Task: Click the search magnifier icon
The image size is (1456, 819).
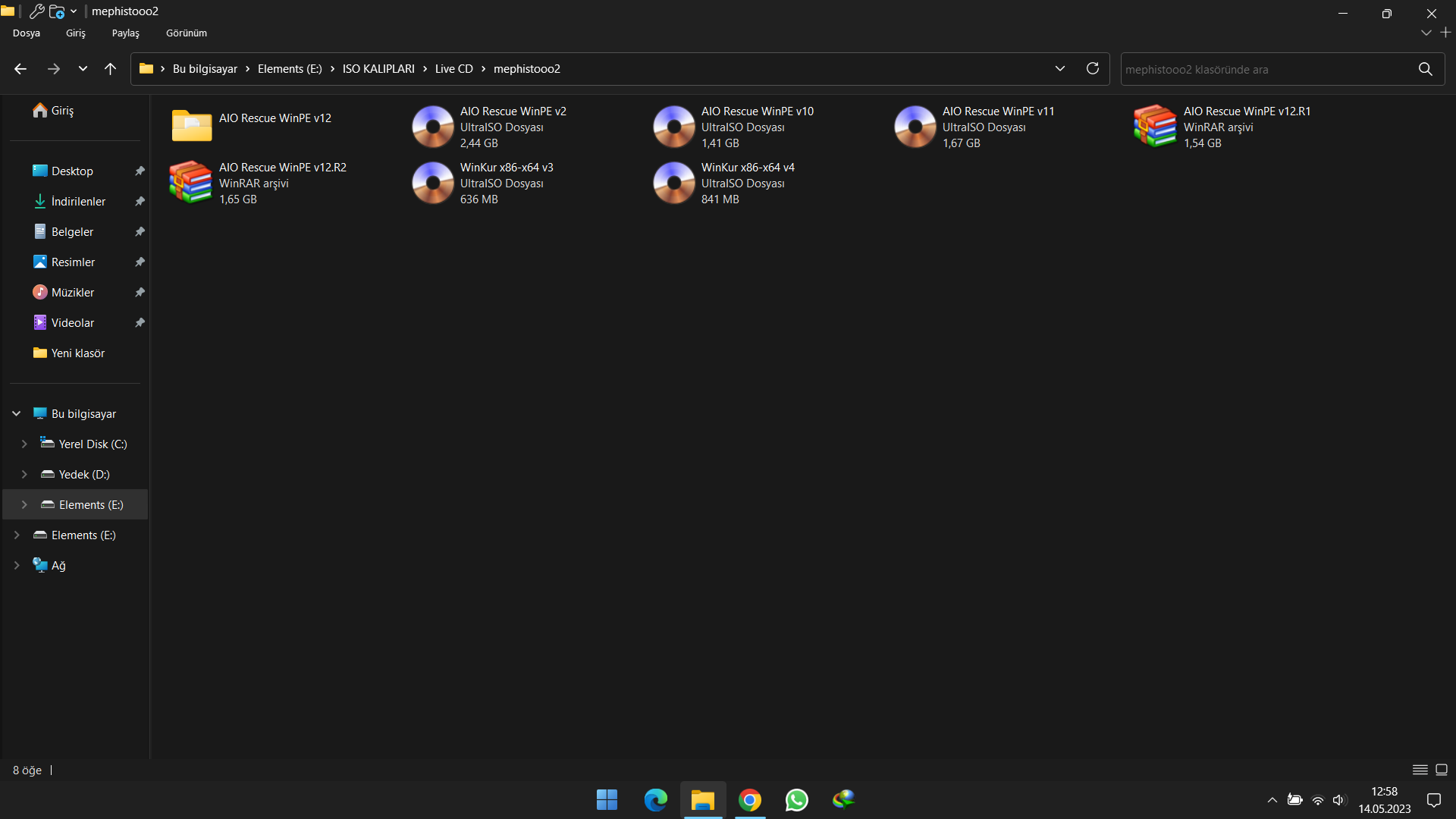Action: coord(1426,69)
